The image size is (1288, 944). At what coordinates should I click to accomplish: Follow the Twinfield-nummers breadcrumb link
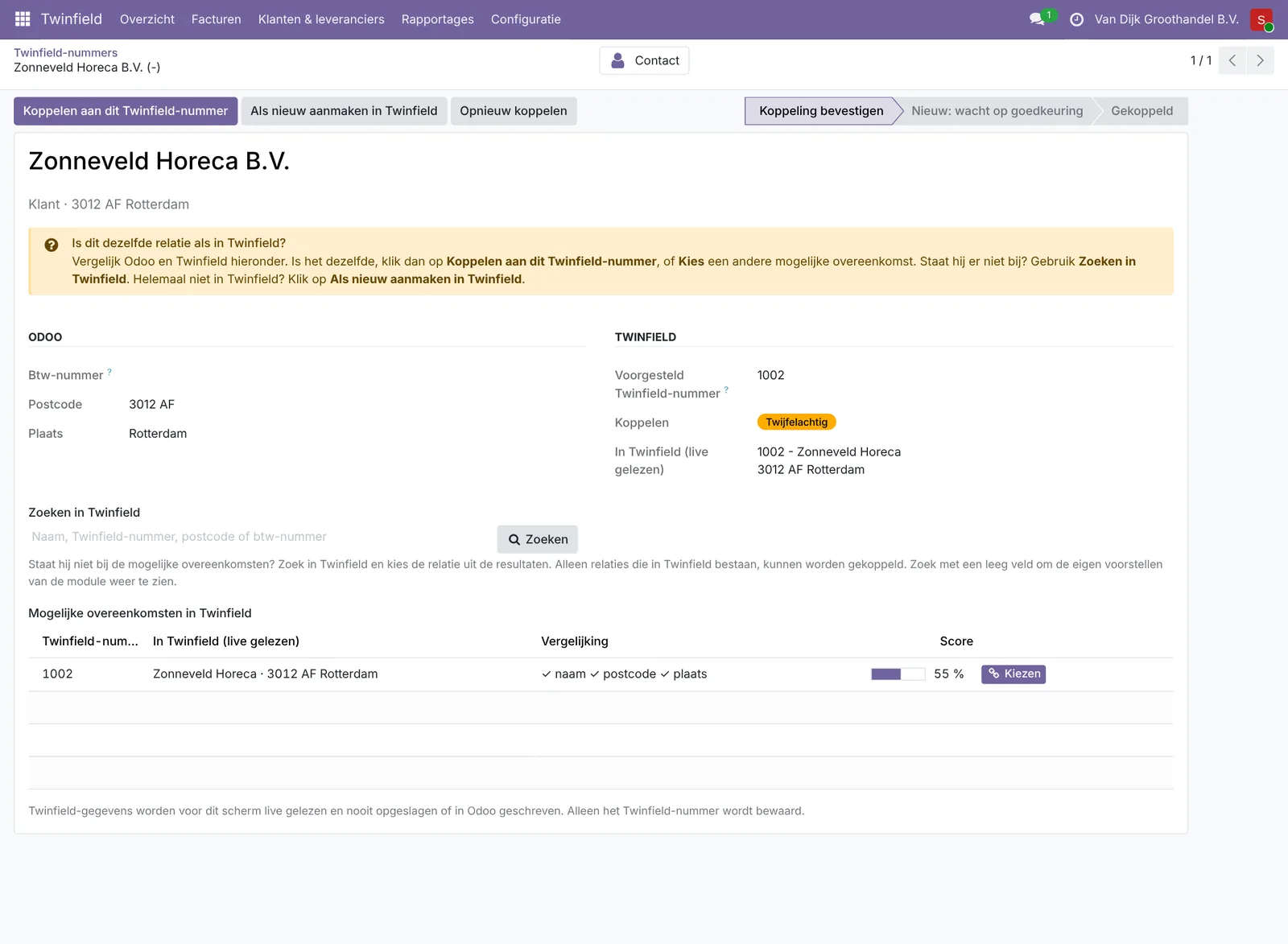coord(65,52)
